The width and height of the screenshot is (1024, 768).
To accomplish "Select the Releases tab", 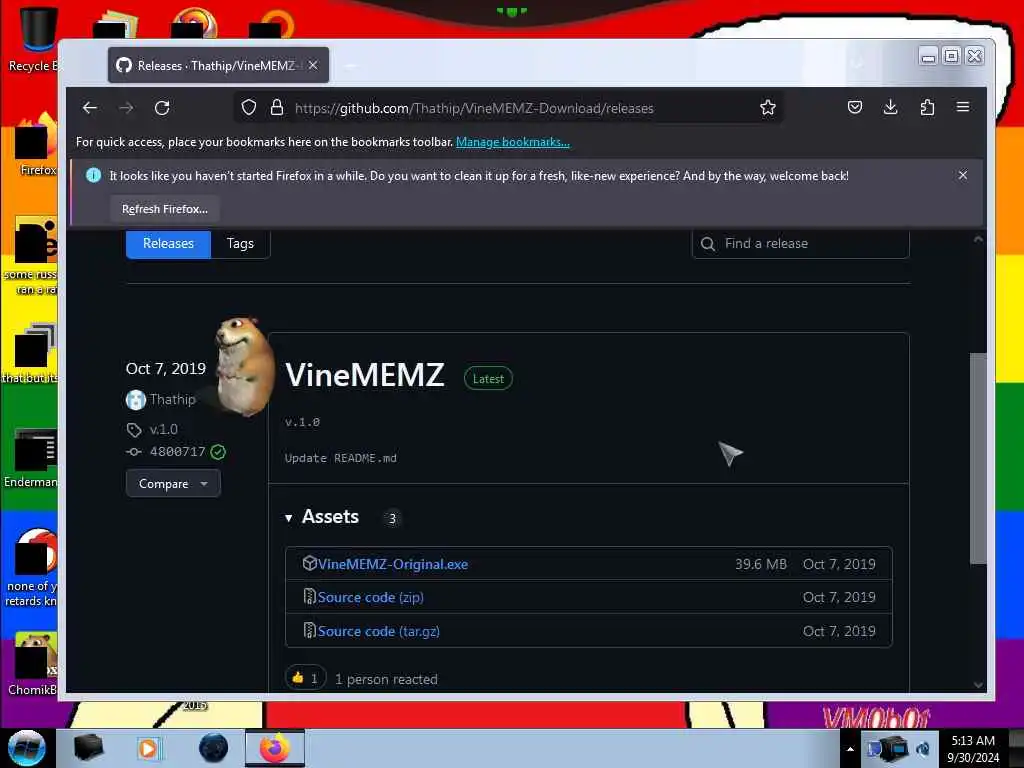I will coord(168,244).
